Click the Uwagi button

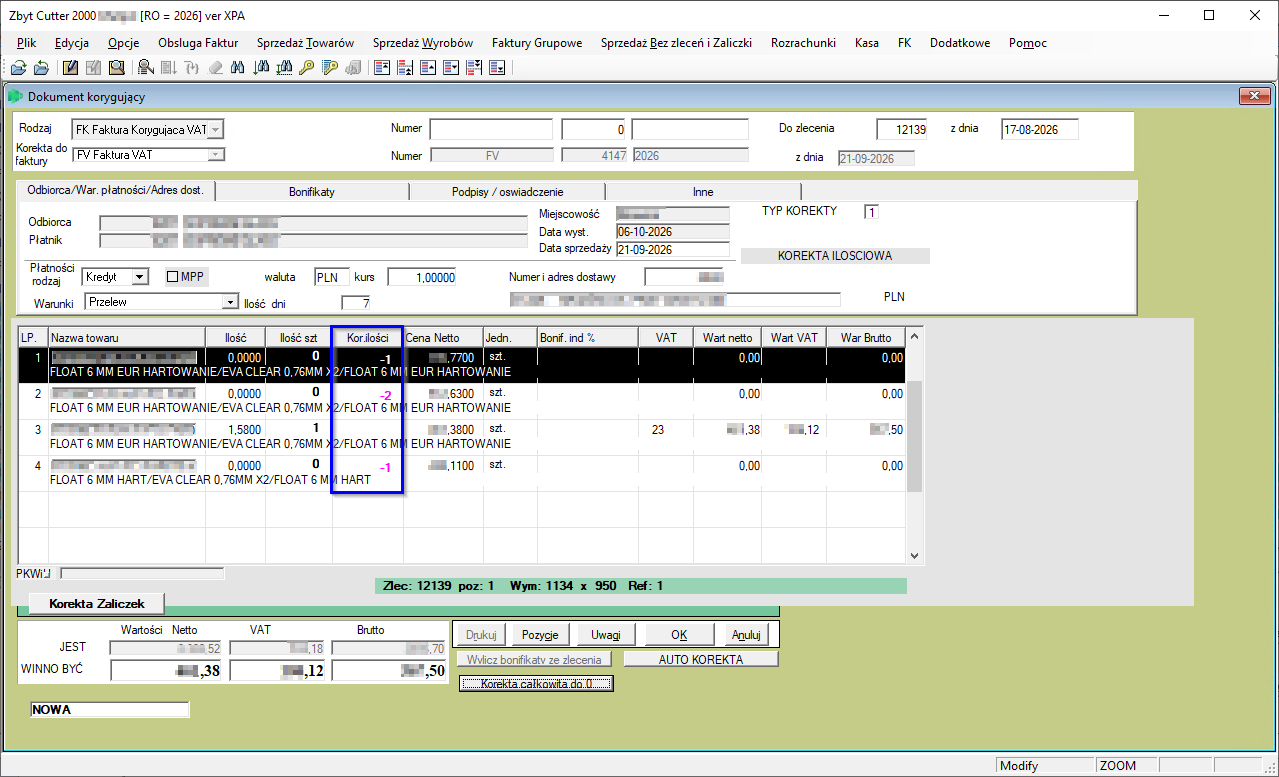pos(606,634)
